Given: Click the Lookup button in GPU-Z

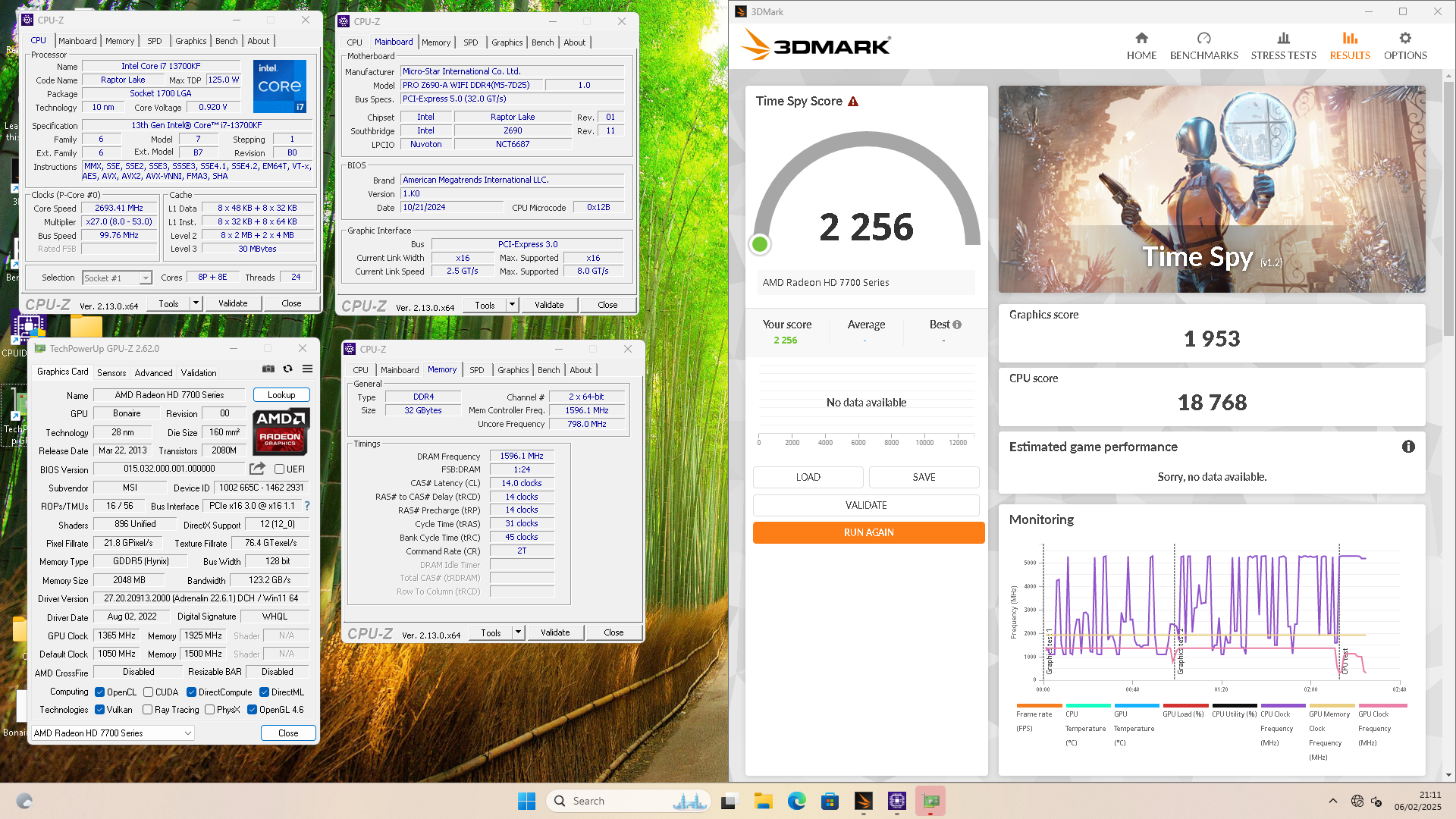Looking at the screenshot, I should point(281,395).
